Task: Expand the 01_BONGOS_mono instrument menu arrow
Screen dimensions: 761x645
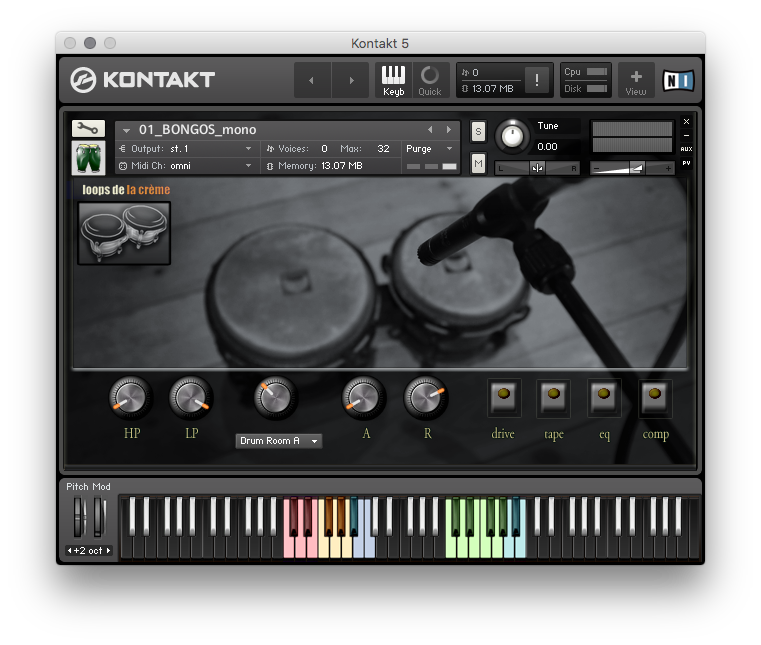Action: click(127, 131)
